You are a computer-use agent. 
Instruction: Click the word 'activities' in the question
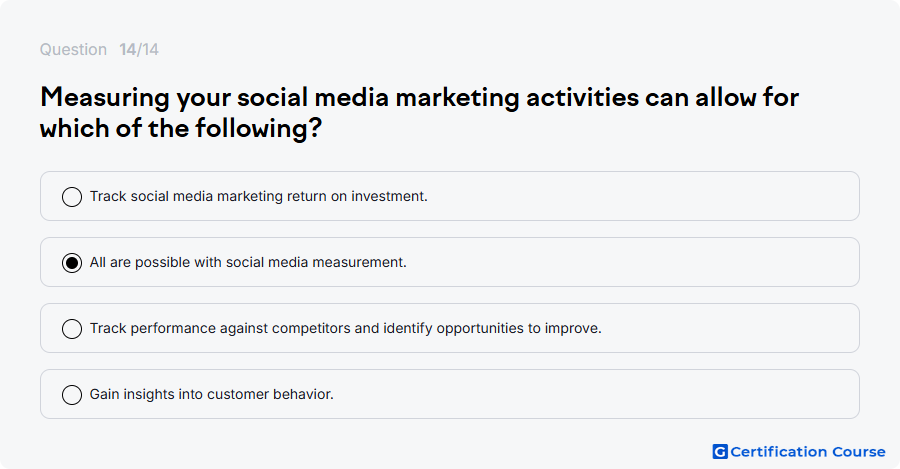583,97
